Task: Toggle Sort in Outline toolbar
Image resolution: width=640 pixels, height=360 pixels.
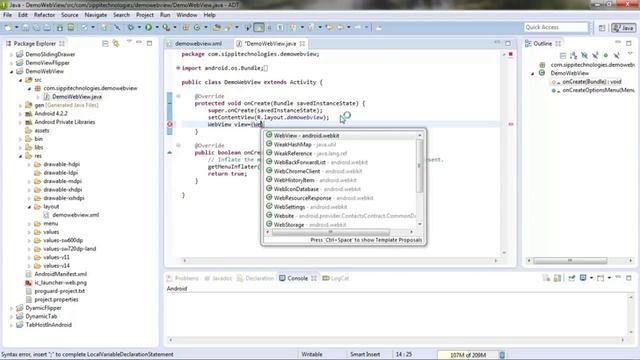Action: pos(573,55)
